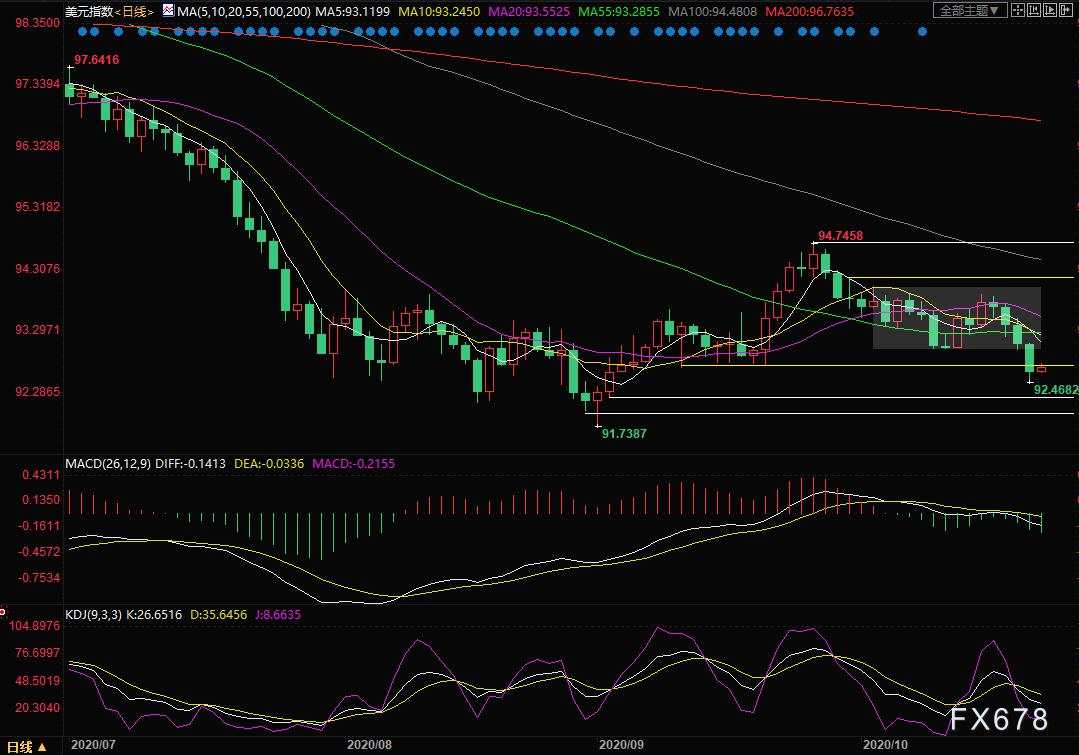Click the MACD(26,12,9) indicator label

[x=107, y=464]
